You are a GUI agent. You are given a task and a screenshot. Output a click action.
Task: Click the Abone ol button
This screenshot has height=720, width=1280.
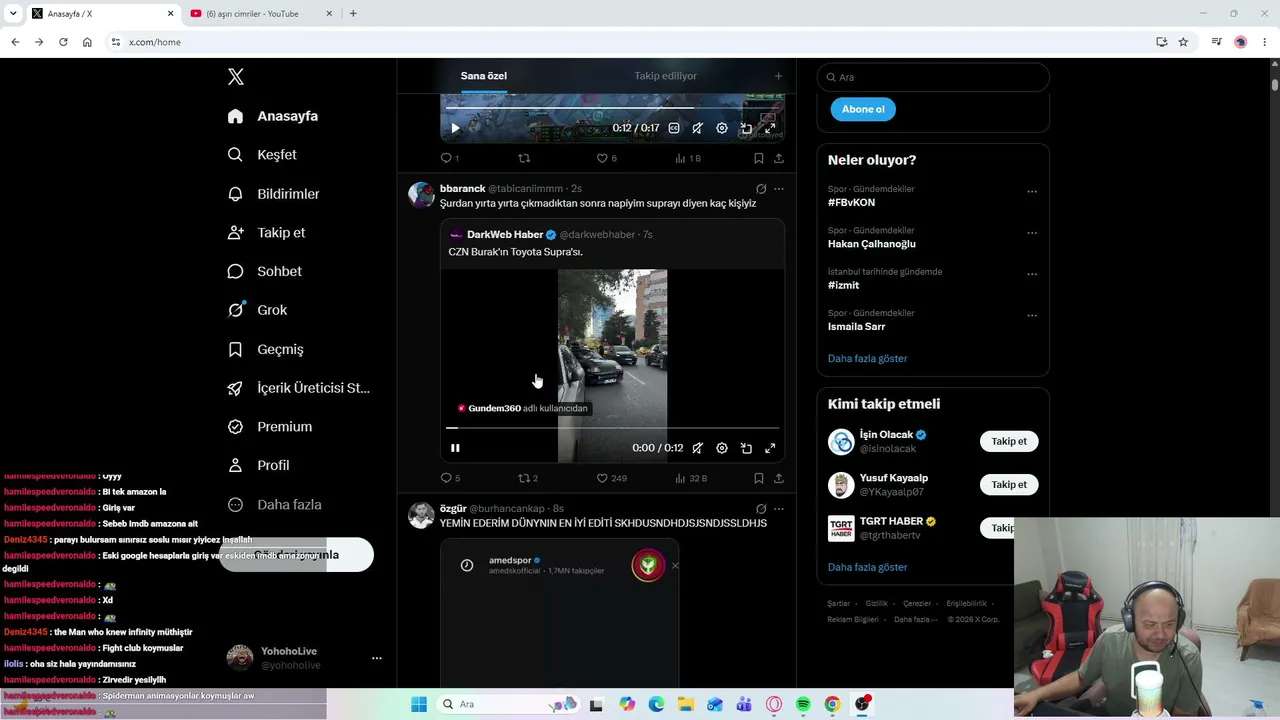[863, 109]
